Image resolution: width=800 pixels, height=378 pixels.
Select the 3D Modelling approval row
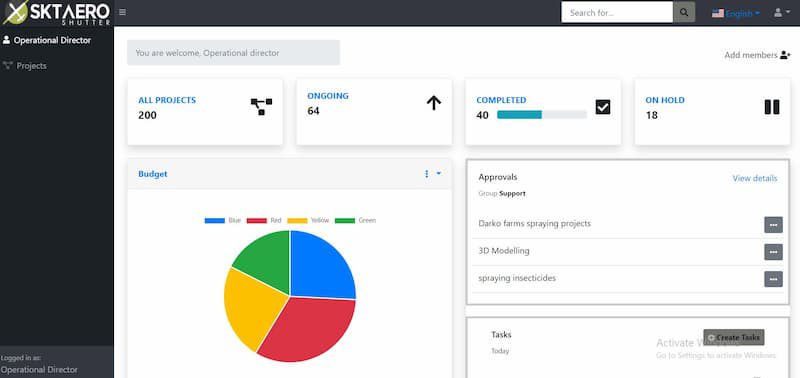pos(628,251)
